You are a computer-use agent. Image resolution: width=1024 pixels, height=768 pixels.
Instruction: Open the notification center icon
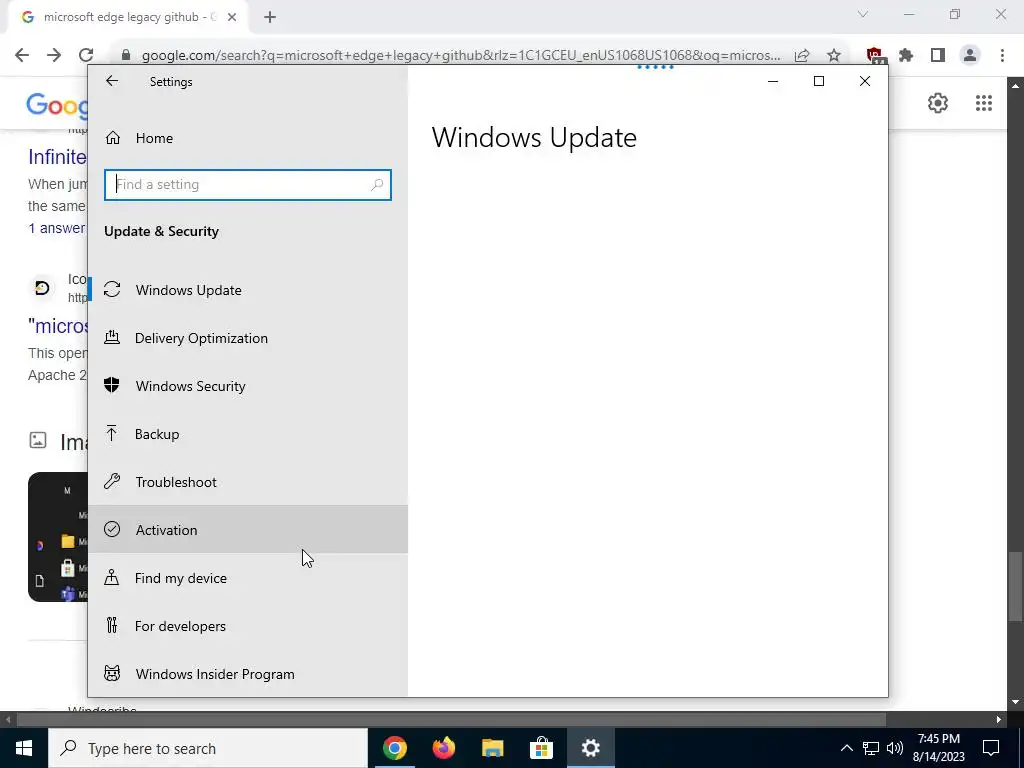[991, 748]
